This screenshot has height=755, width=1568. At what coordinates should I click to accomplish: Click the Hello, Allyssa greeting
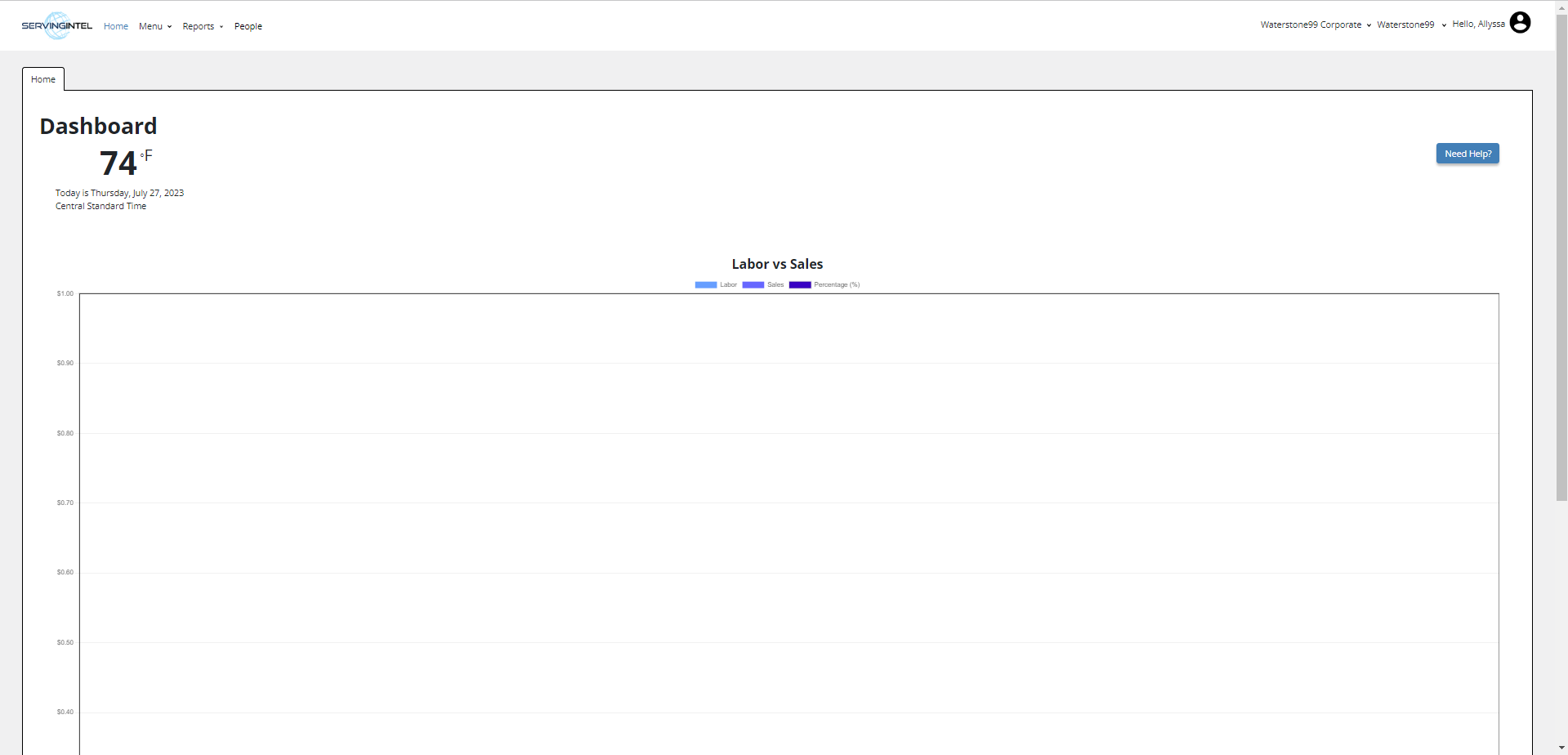click(1478, 25)
